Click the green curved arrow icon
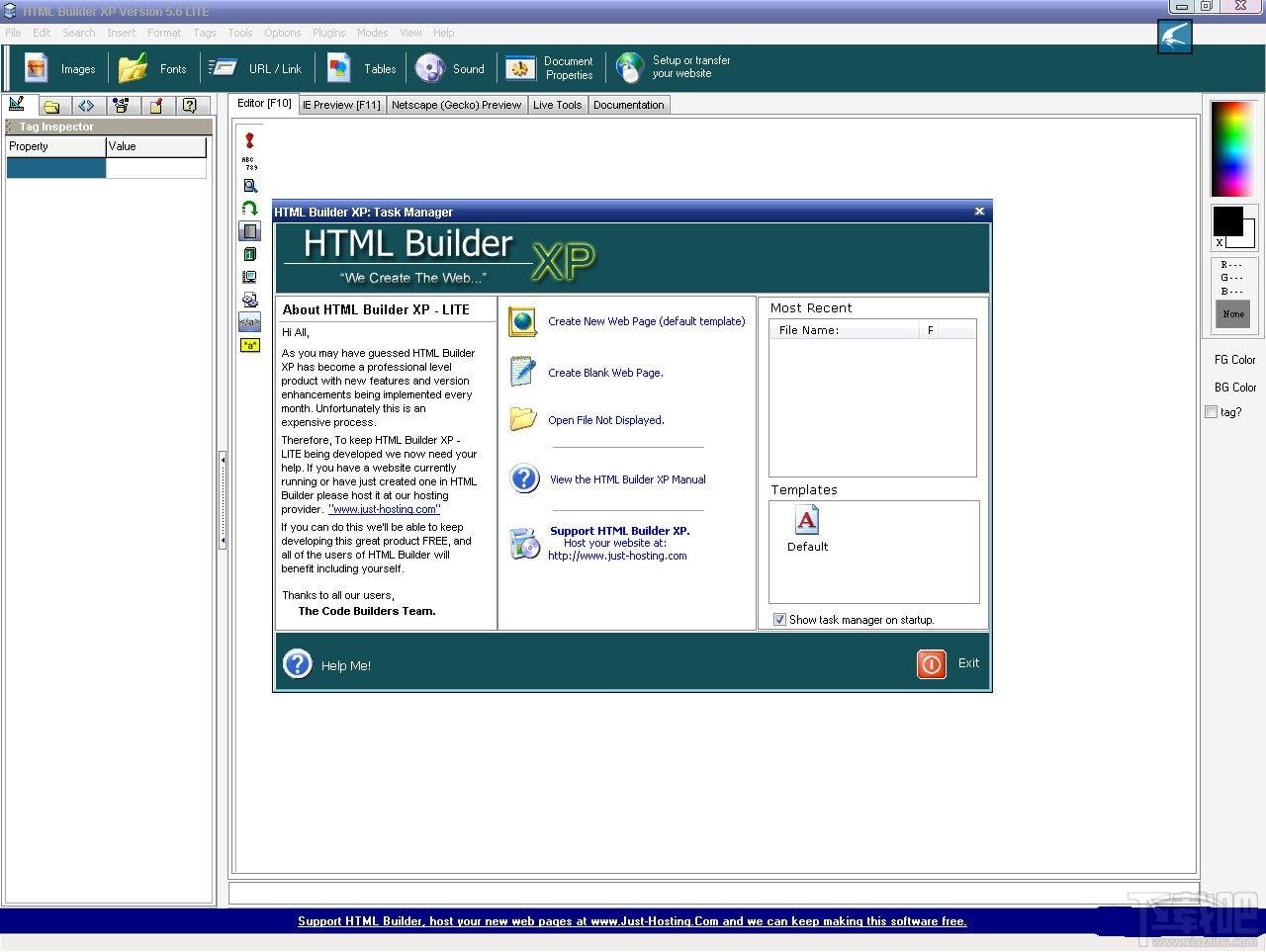This screenshot has width=1266, height=952. pyautogui.click(x=249, y=209)
